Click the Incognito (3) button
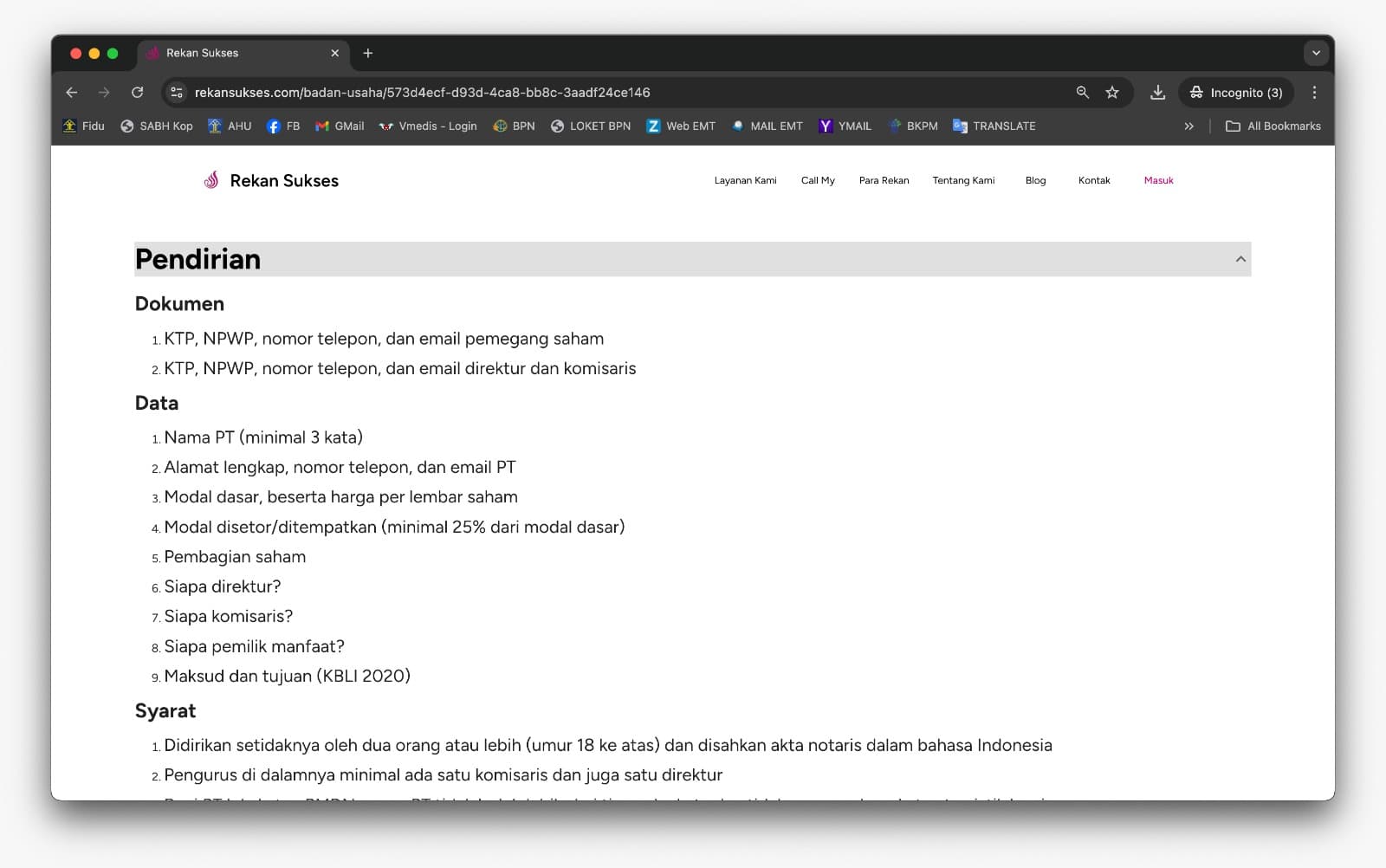This screenshot has height=868, width=1386. tap(1236, 93)
